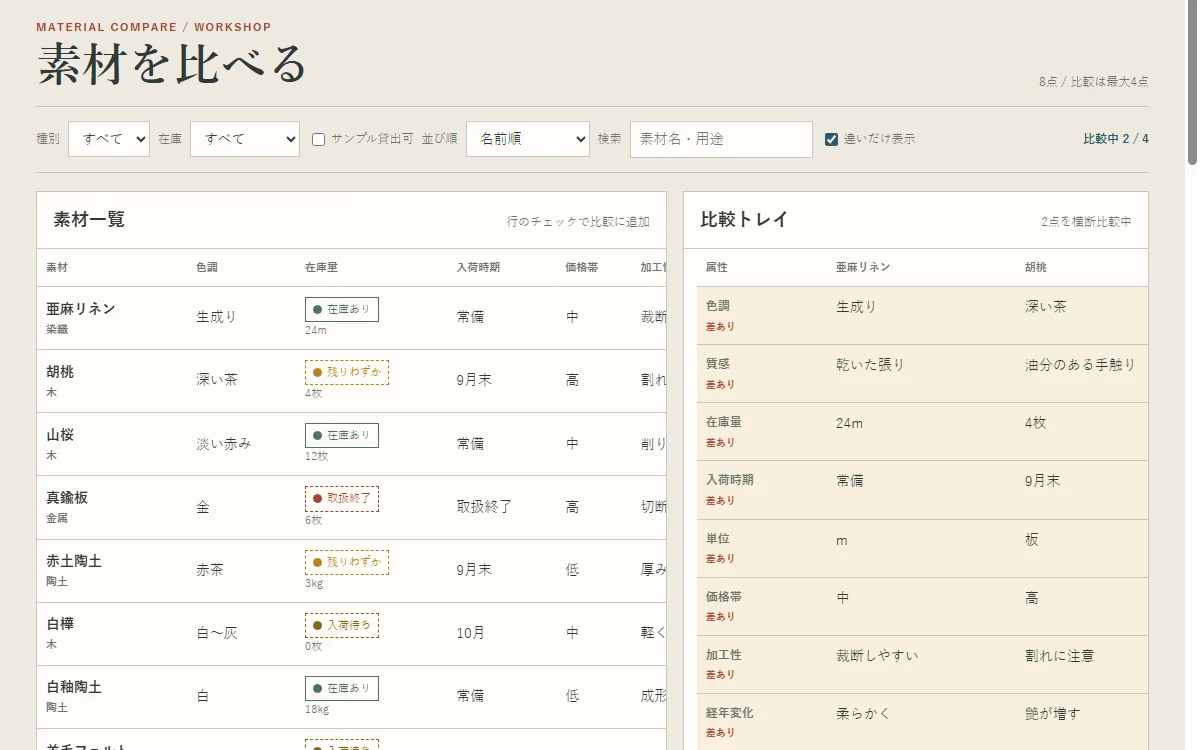
Task: Click the 色調 column header in 素材一覧
Action: (x=207, y=267)
